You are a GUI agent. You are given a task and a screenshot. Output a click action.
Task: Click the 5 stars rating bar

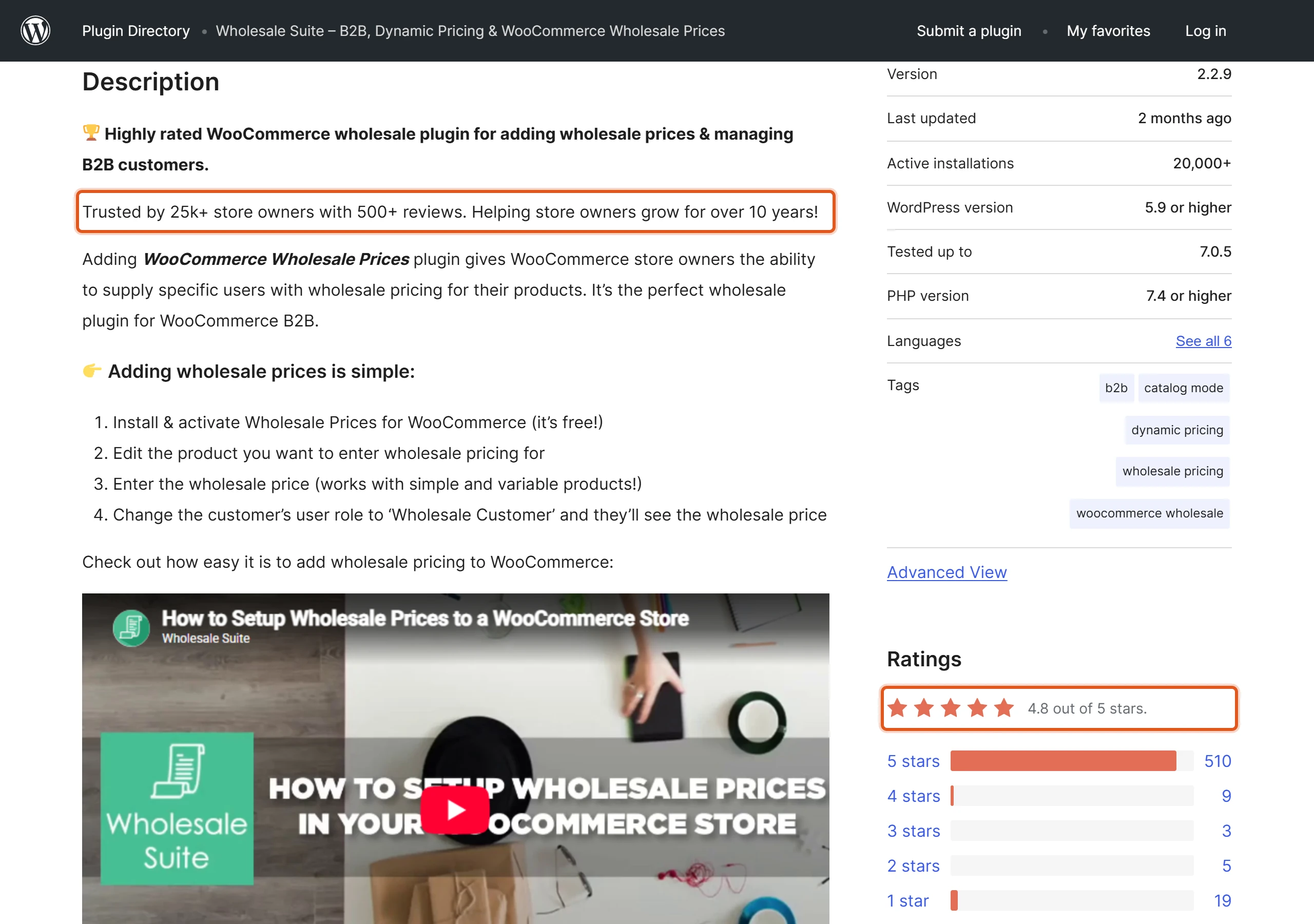(1071, 761)
